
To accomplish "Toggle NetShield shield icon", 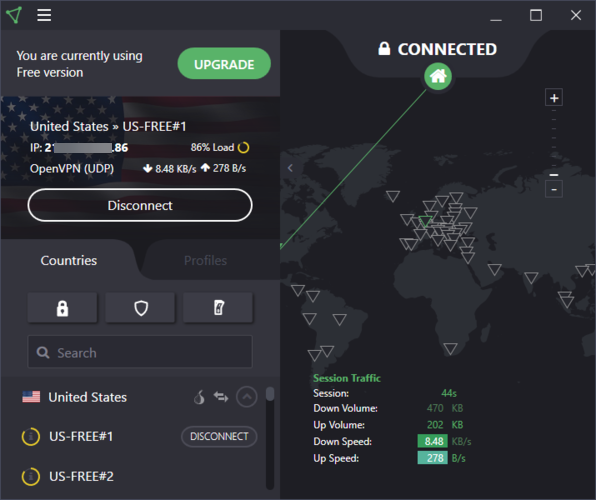I will (140, 308).
